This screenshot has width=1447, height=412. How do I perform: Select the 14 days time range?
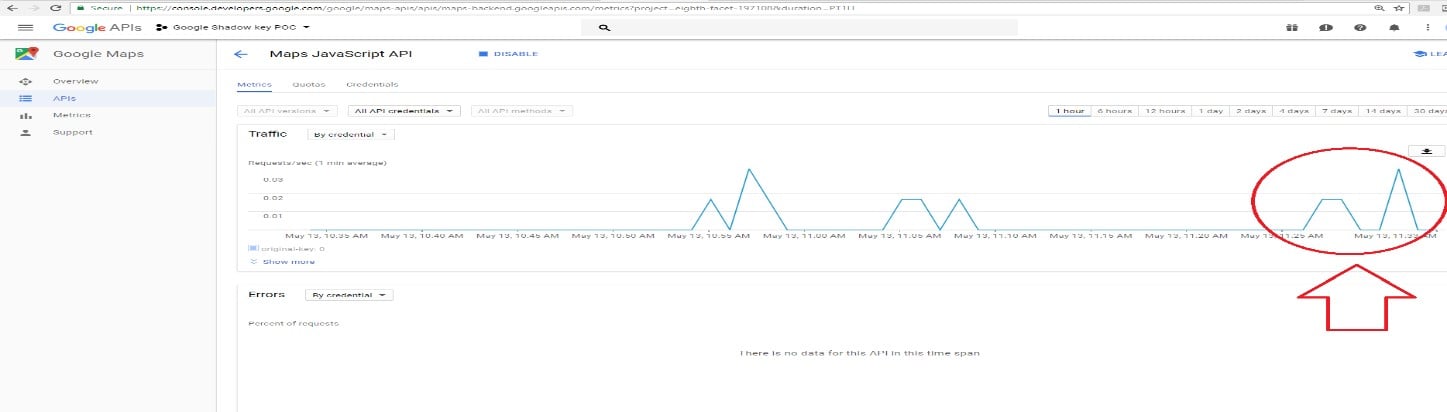click(x=1382, y=111)
